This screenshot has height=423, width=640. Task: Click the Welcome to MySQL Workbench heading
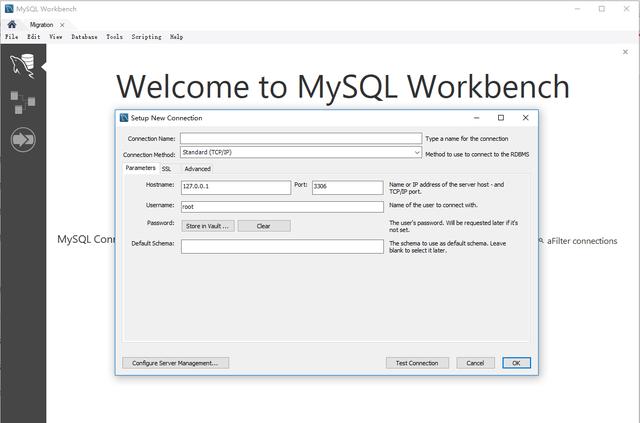(342, 87)
